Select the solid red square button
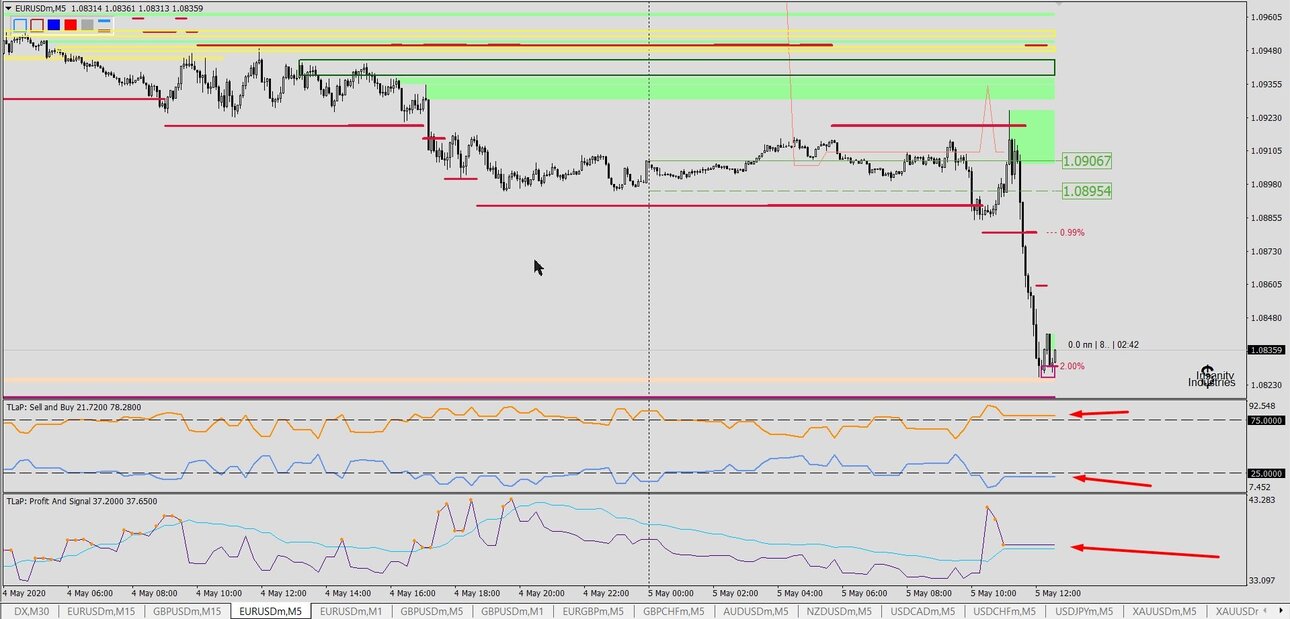The width and height of the screenshot is (1290, 619). 71,24
